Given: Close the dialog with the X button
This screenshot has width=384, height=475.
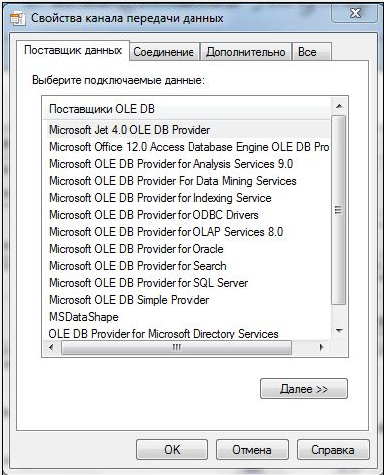Looking at the screenshot, I should coord(355,13).
